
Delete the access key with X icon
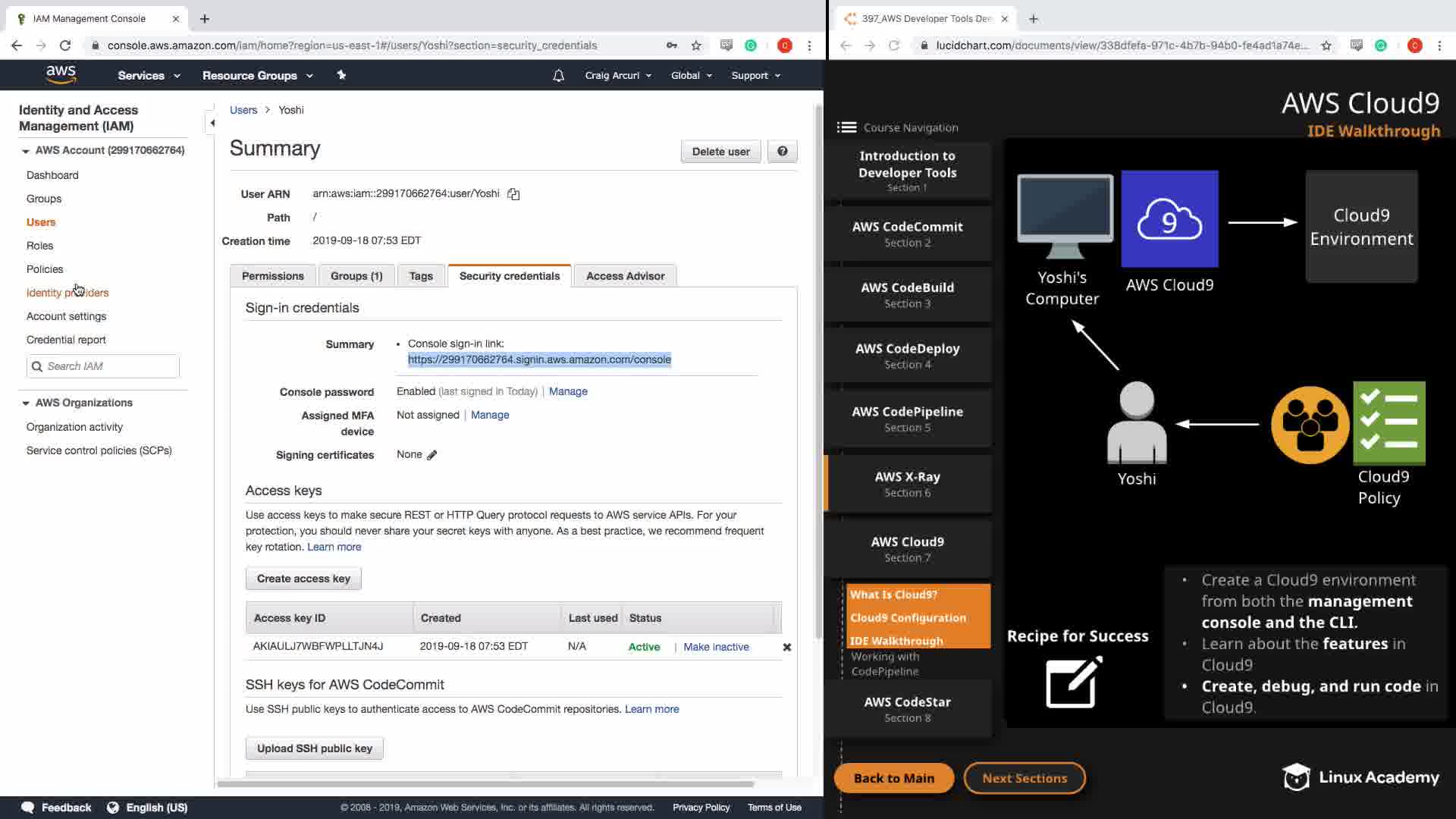point(786,647)
